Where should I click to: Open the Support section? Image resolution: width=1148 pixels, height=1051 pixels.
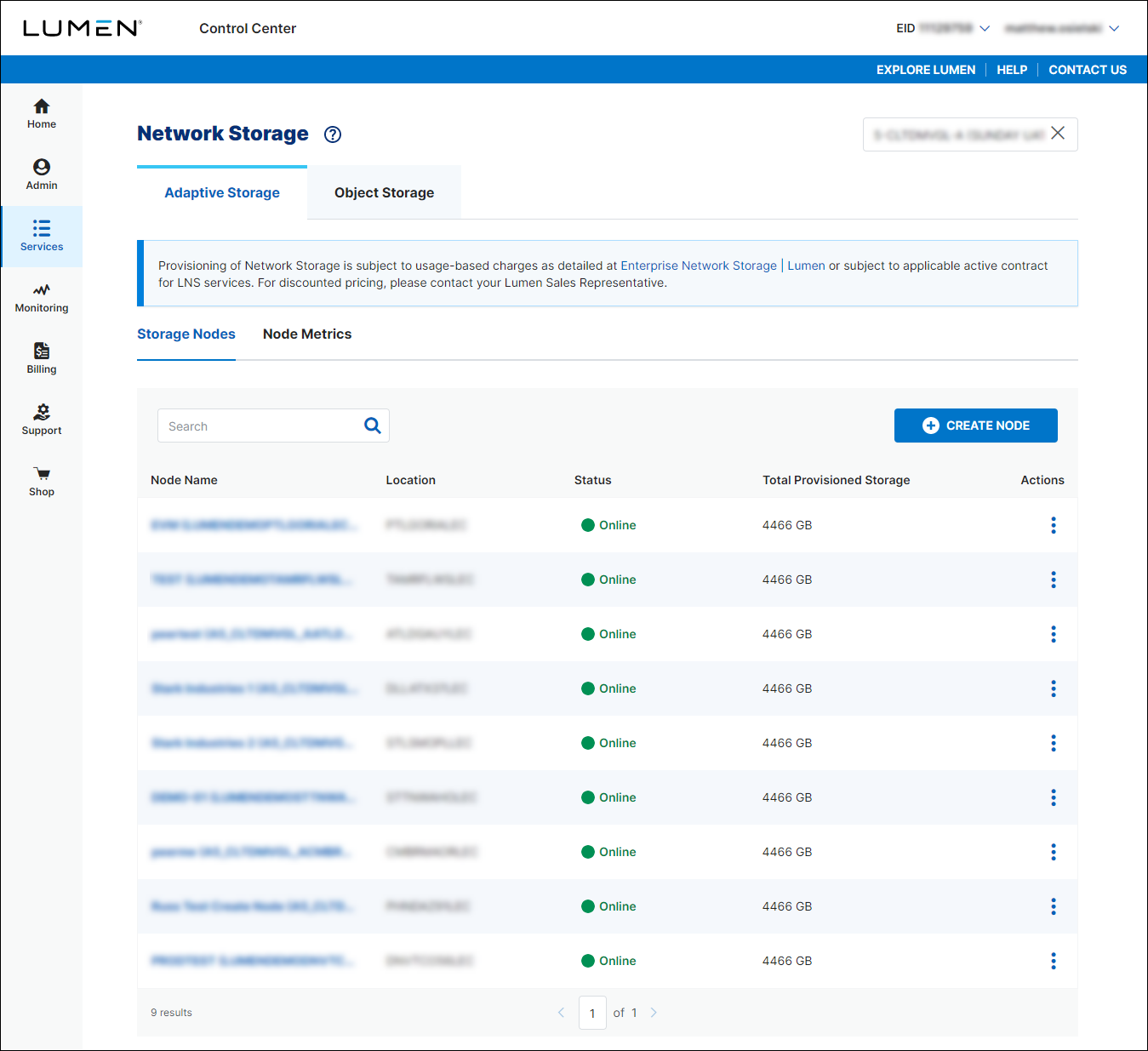pyautogui.click(x=41, y=420)
